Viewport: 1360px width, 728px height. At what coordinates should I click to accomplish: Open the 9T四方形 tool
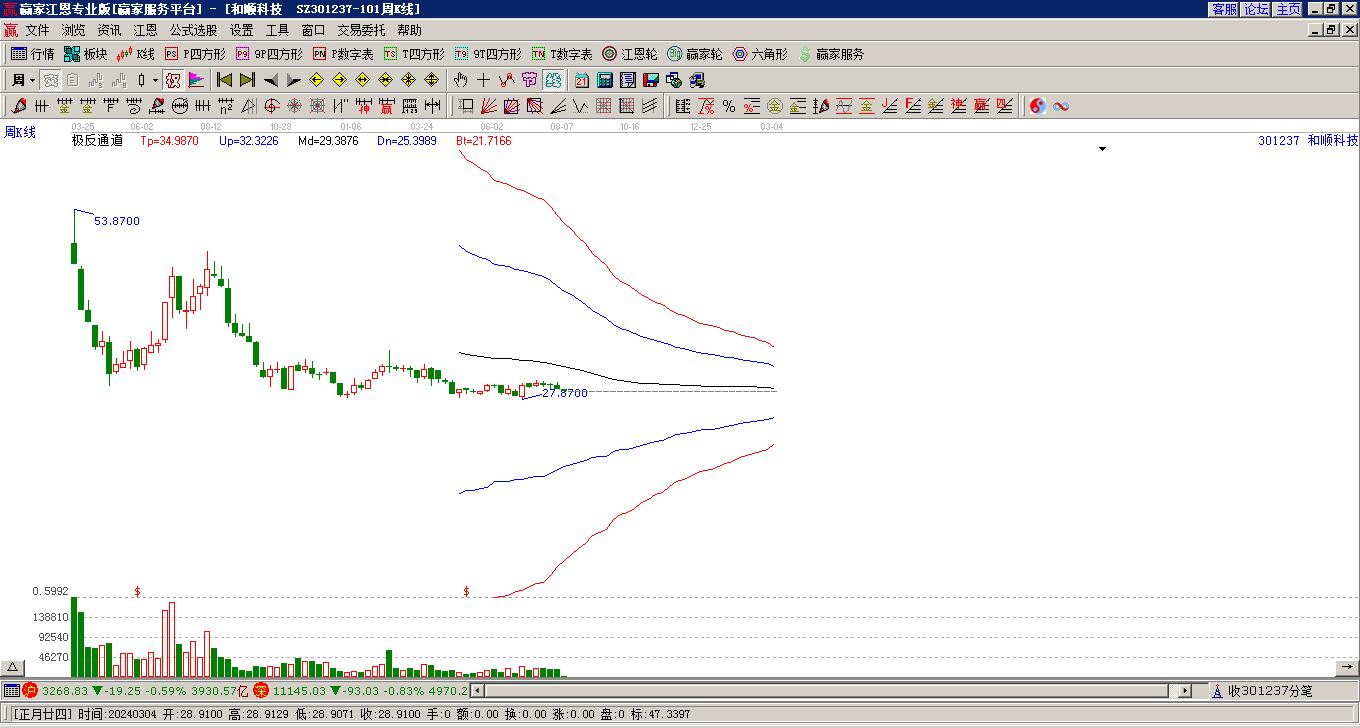pos(488,54)
